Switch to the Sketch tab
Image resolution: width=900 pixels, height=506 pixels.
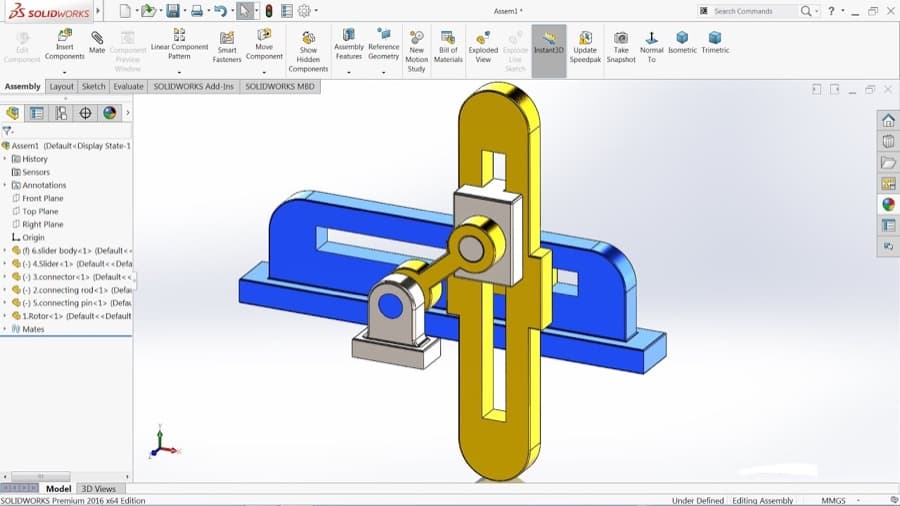[x=94, y=87]
